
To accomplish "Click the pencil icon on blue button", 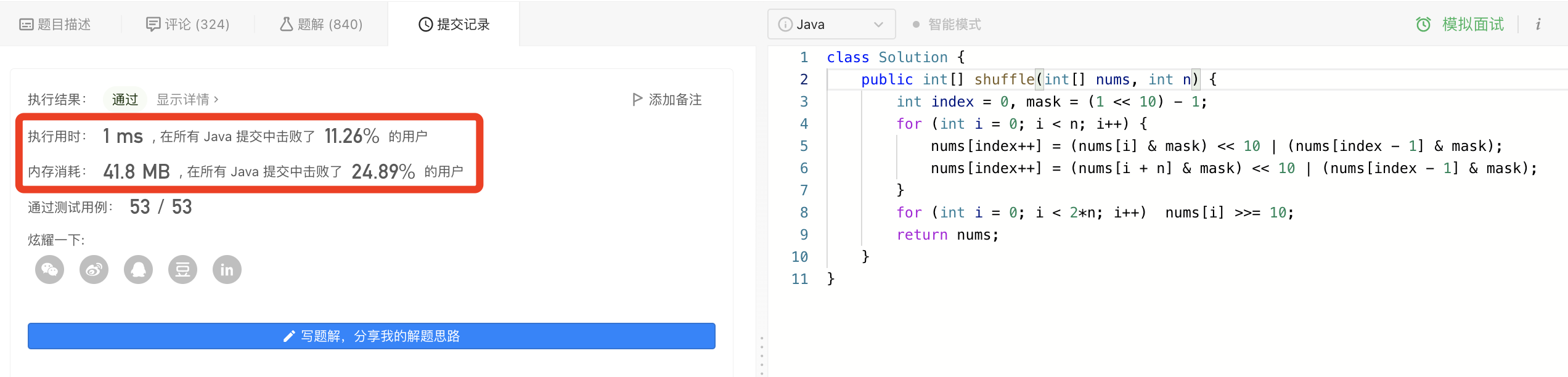I will tap(288, 336).
